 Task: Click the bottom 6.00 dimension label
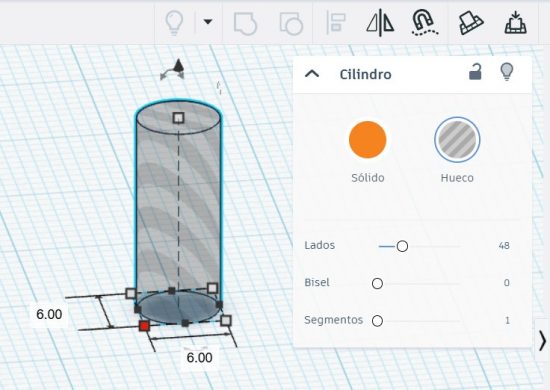click(x=199, y=358)
